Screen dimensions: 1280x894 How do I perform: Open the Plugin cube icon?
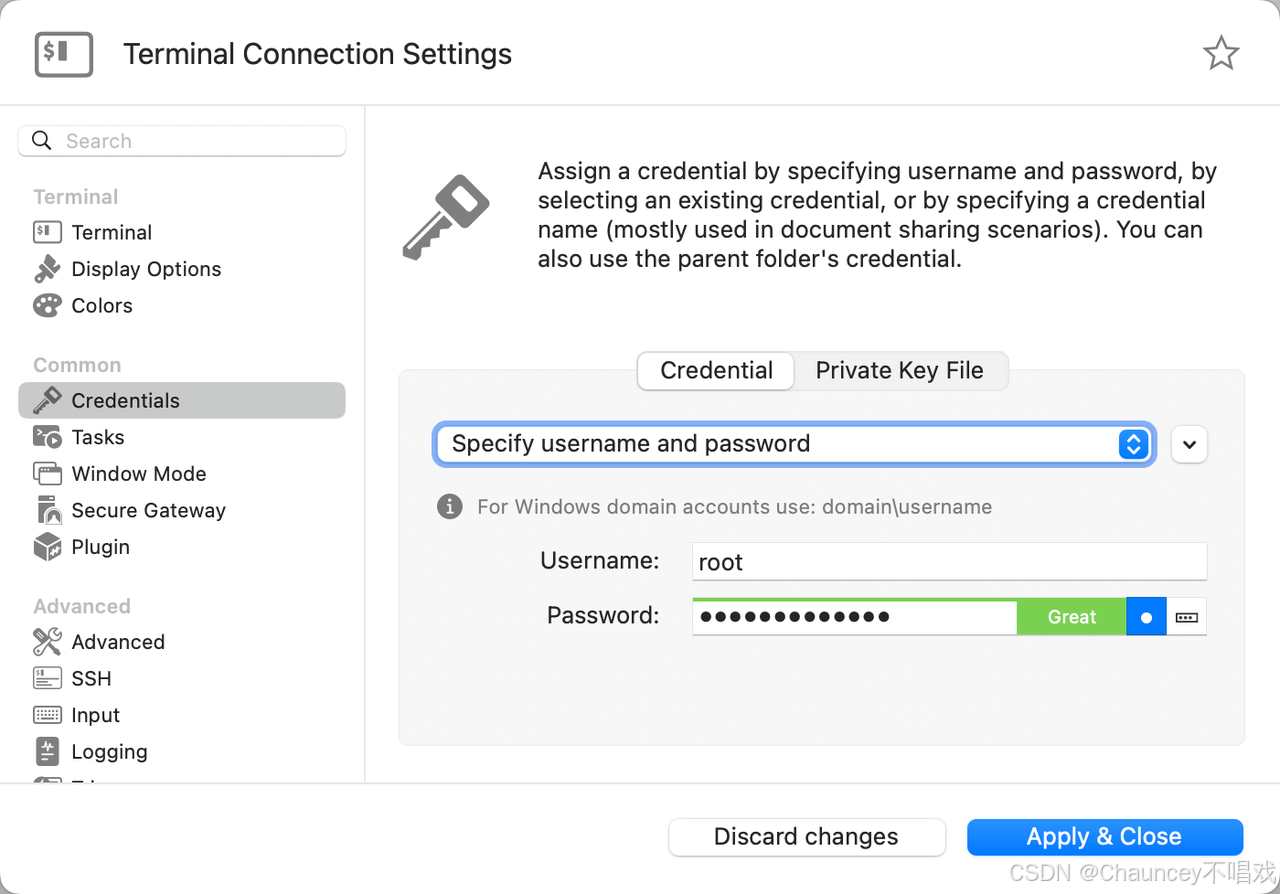(x=47, y=547)
